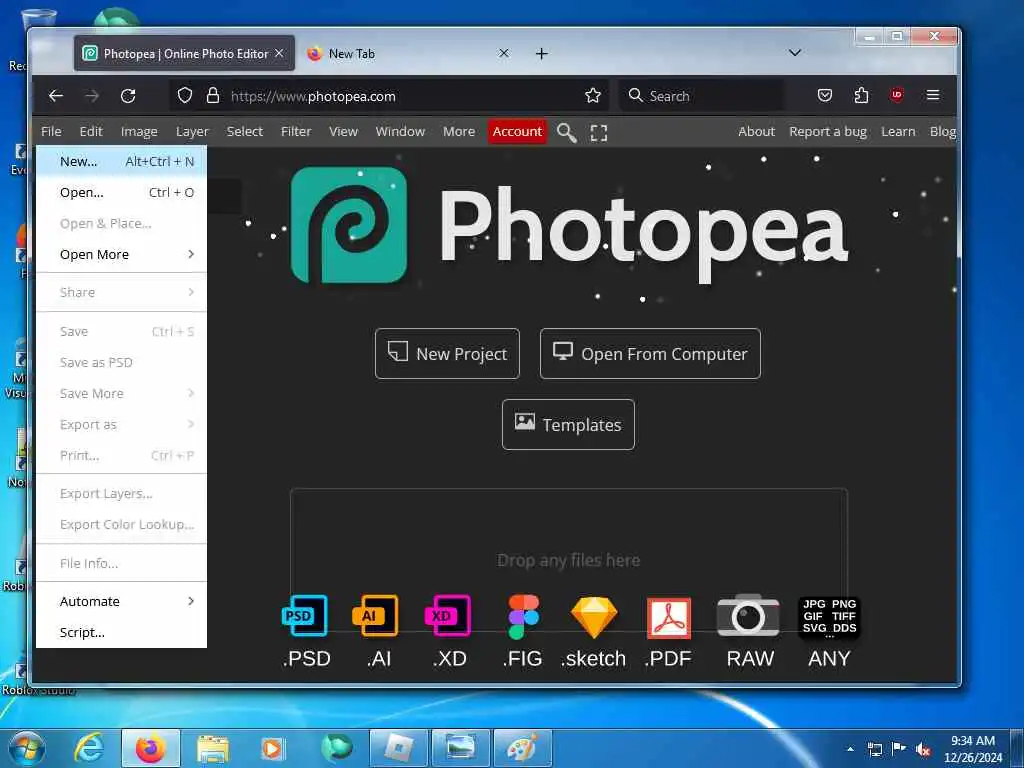The height and width of the screenshot is (768, 1024).
Task: Close the Photopea browser tab
Action: pyautogui.click(x=279, y=53)
